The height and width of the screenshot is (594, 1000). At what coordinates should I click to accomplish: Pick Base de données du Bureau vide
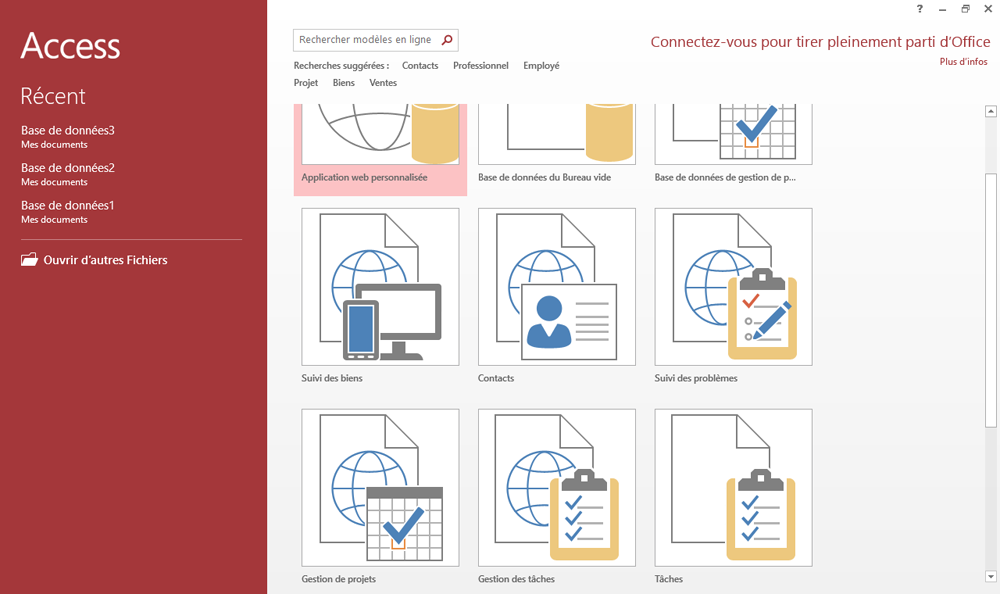coord(557,134)
